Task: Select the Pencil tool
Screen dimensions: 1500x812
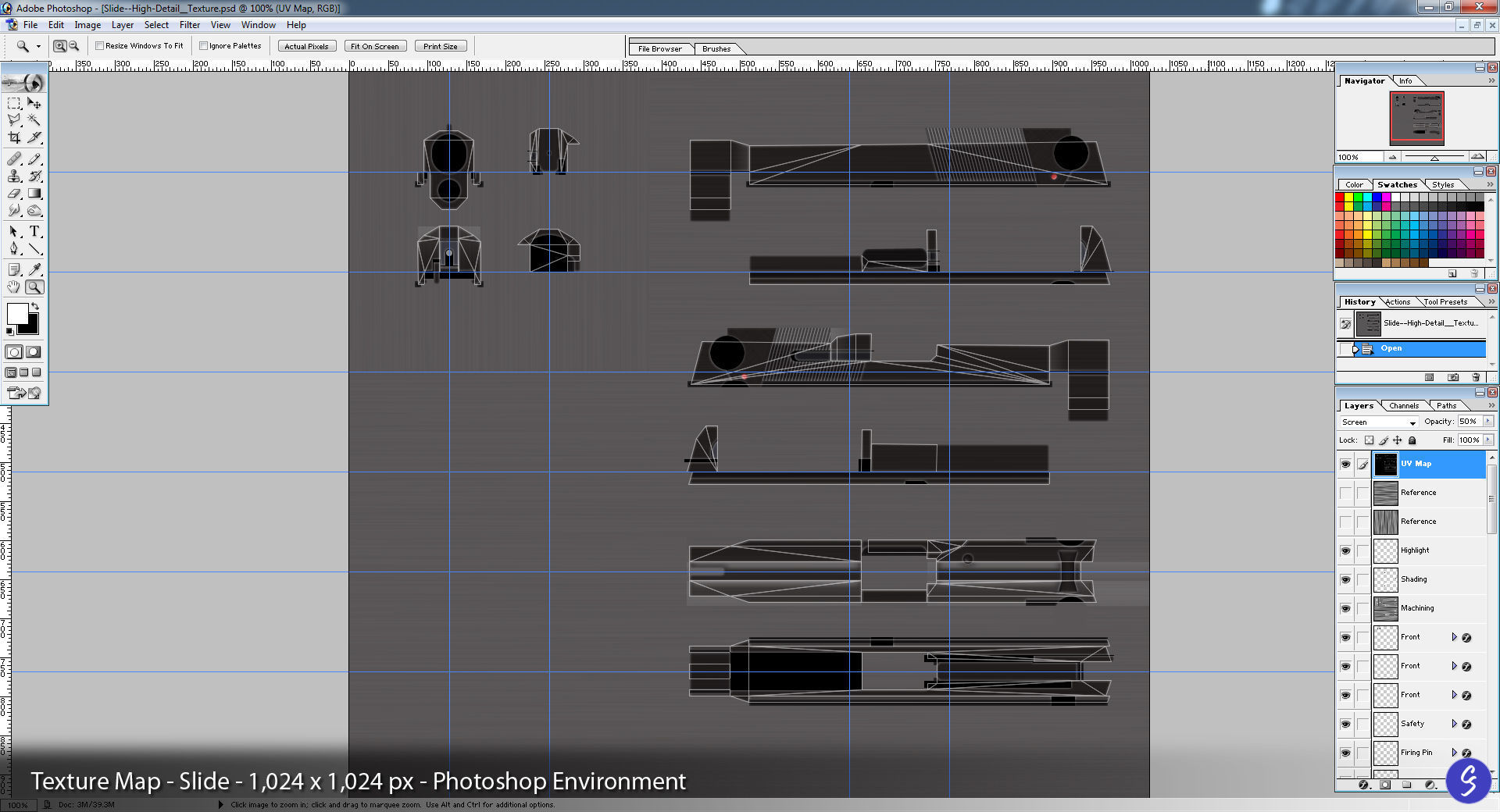Action: click(34, 159)
